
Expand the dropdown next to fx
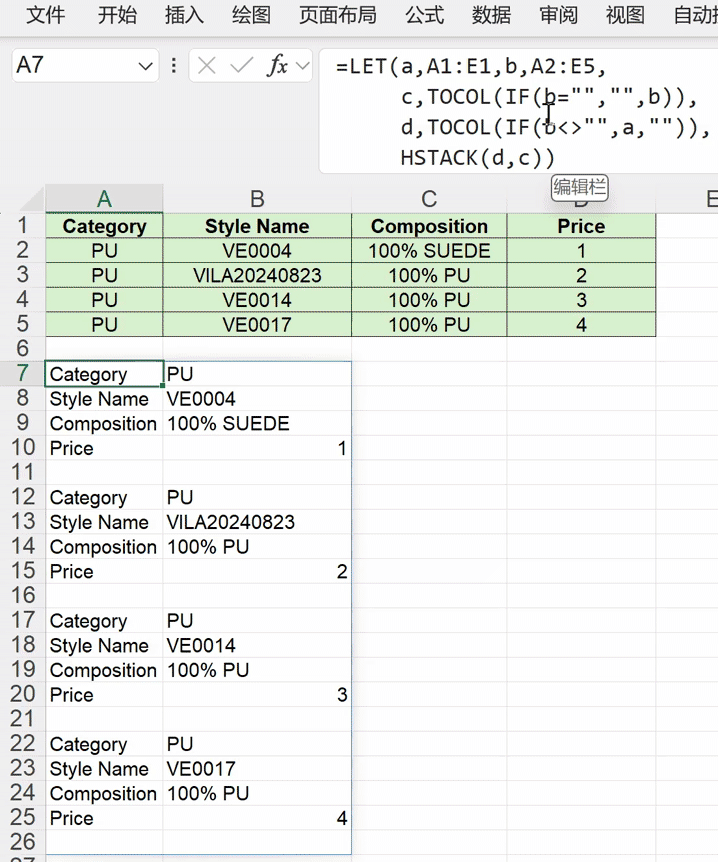click(x=302, y=66)
